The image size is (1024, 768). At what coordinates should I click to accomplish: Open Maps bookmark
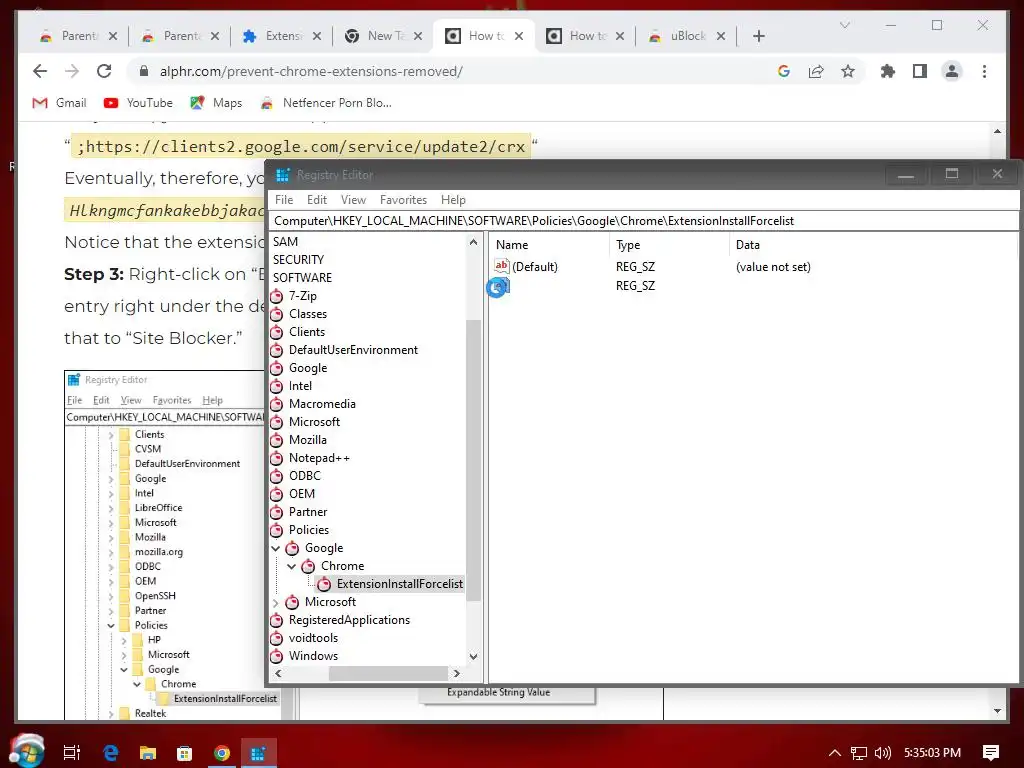point(216,103)
